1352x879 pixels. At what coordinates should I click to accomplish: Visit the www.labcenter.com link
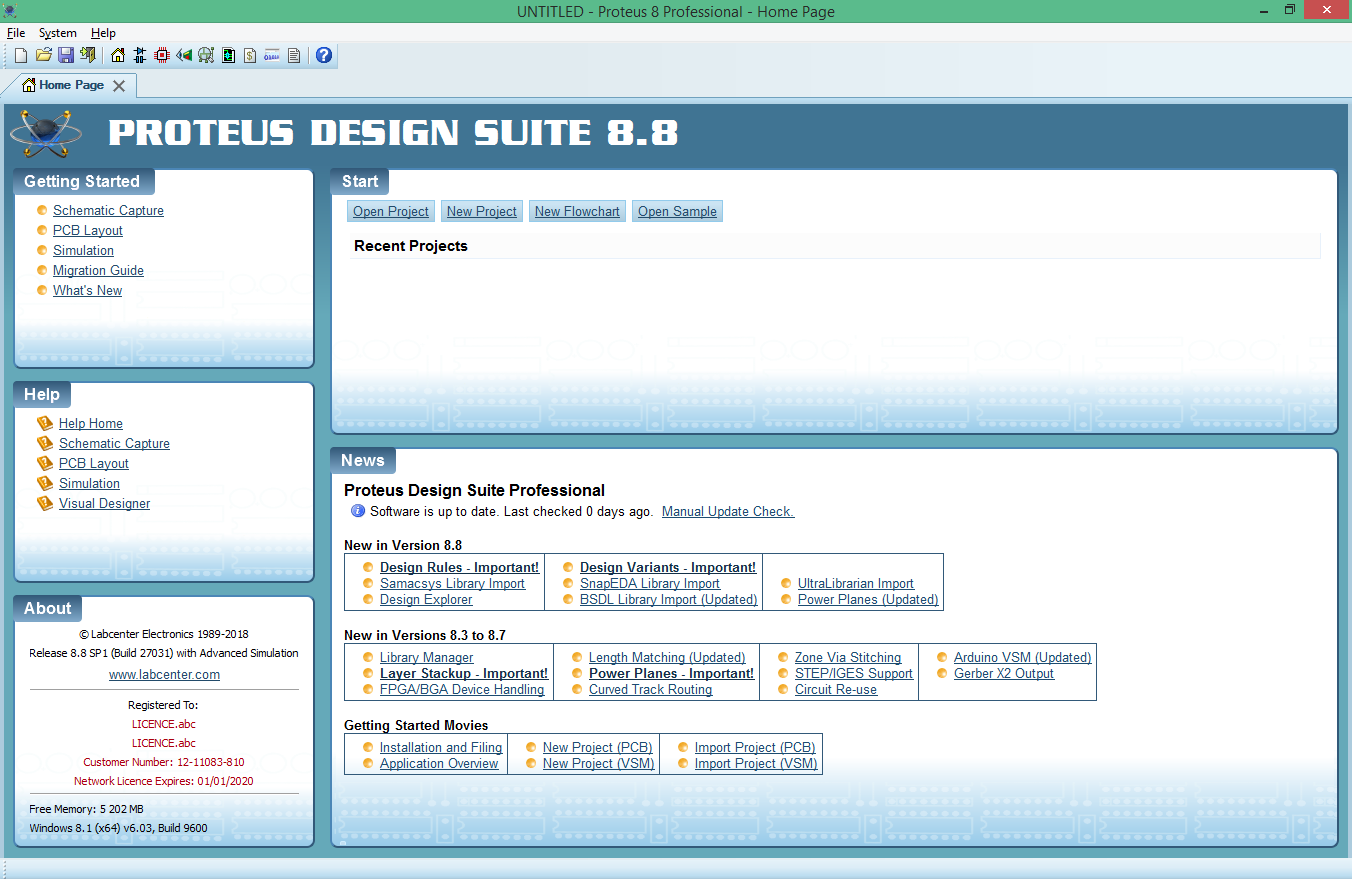(164, 675)
